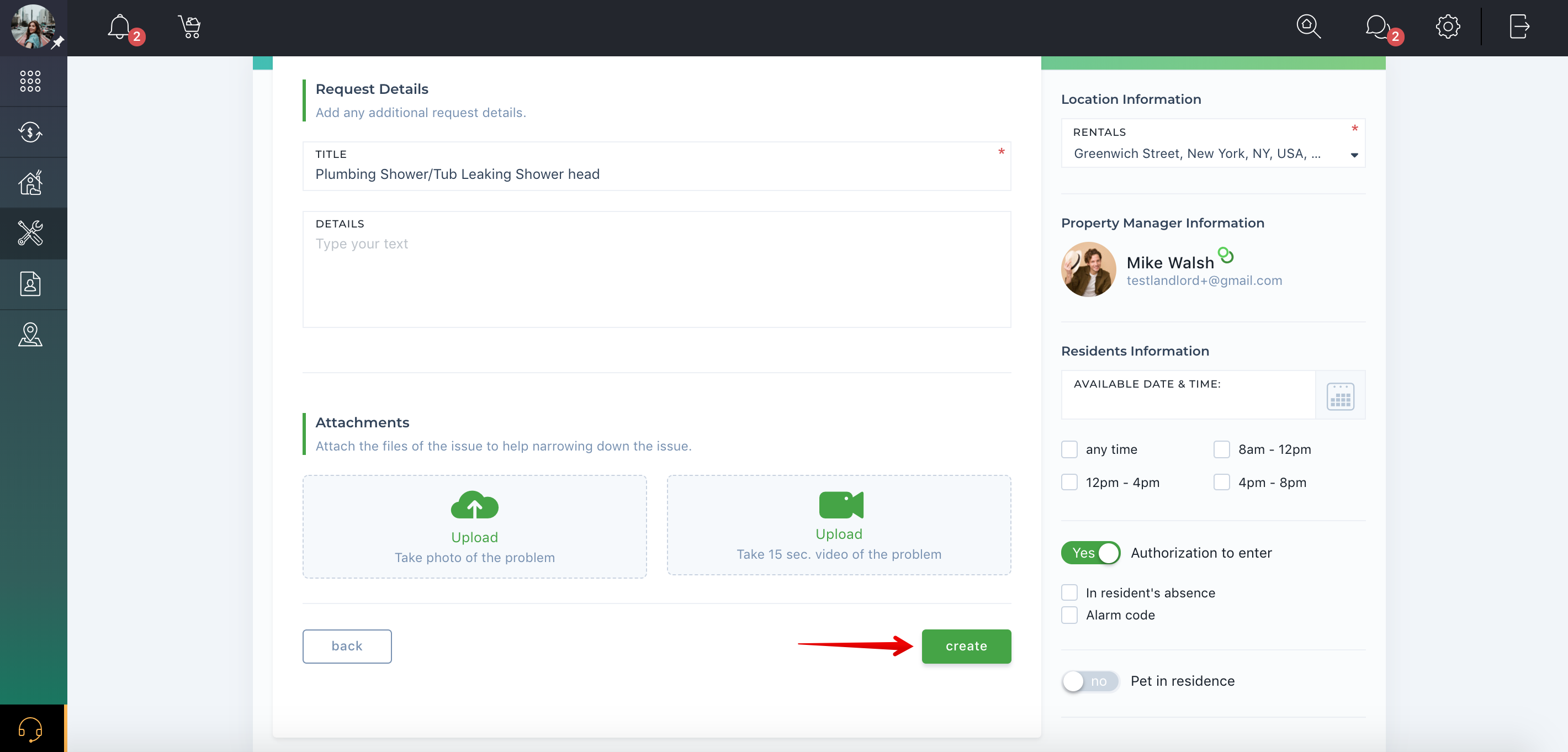Click the Property Manager Information heading
Image resolution: width=1568 pixels, height=752 pixels.
tap(1163, 223)
